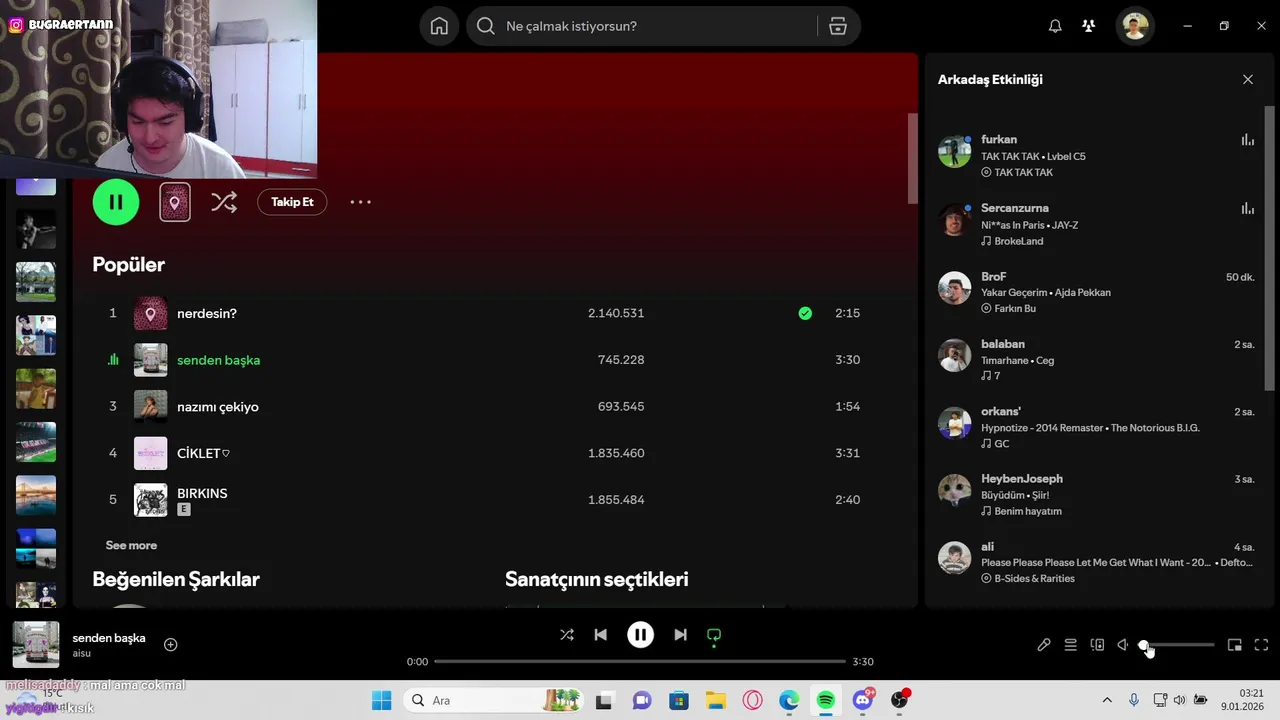Open the user profile avatar menu
Viewport: 1280px width, 720px height.
[1135, 26]
